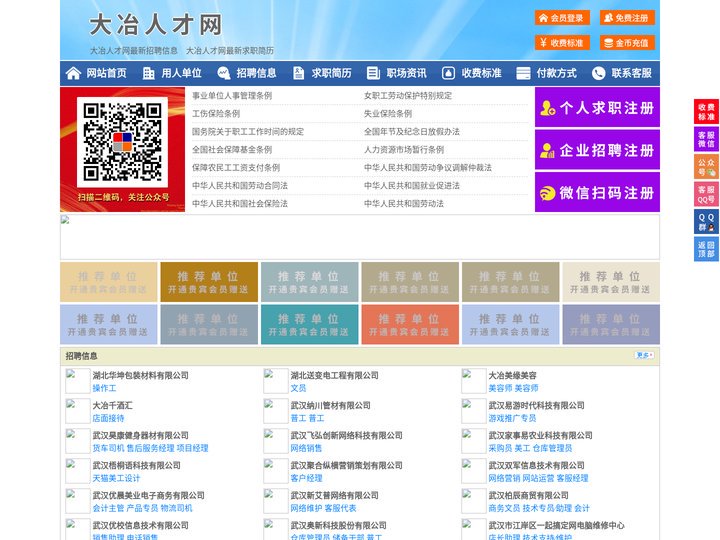Open 武汉柏辰商贸有限公司 company link

[x=529, y=495]
